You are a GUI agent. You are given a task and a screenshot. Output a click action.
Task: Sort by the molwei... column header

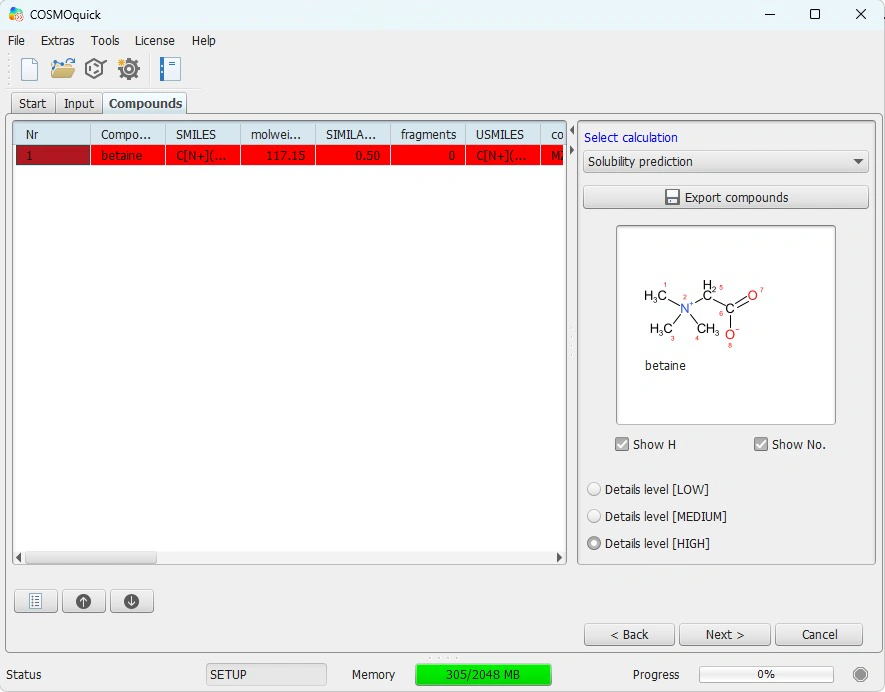(278, 134)
